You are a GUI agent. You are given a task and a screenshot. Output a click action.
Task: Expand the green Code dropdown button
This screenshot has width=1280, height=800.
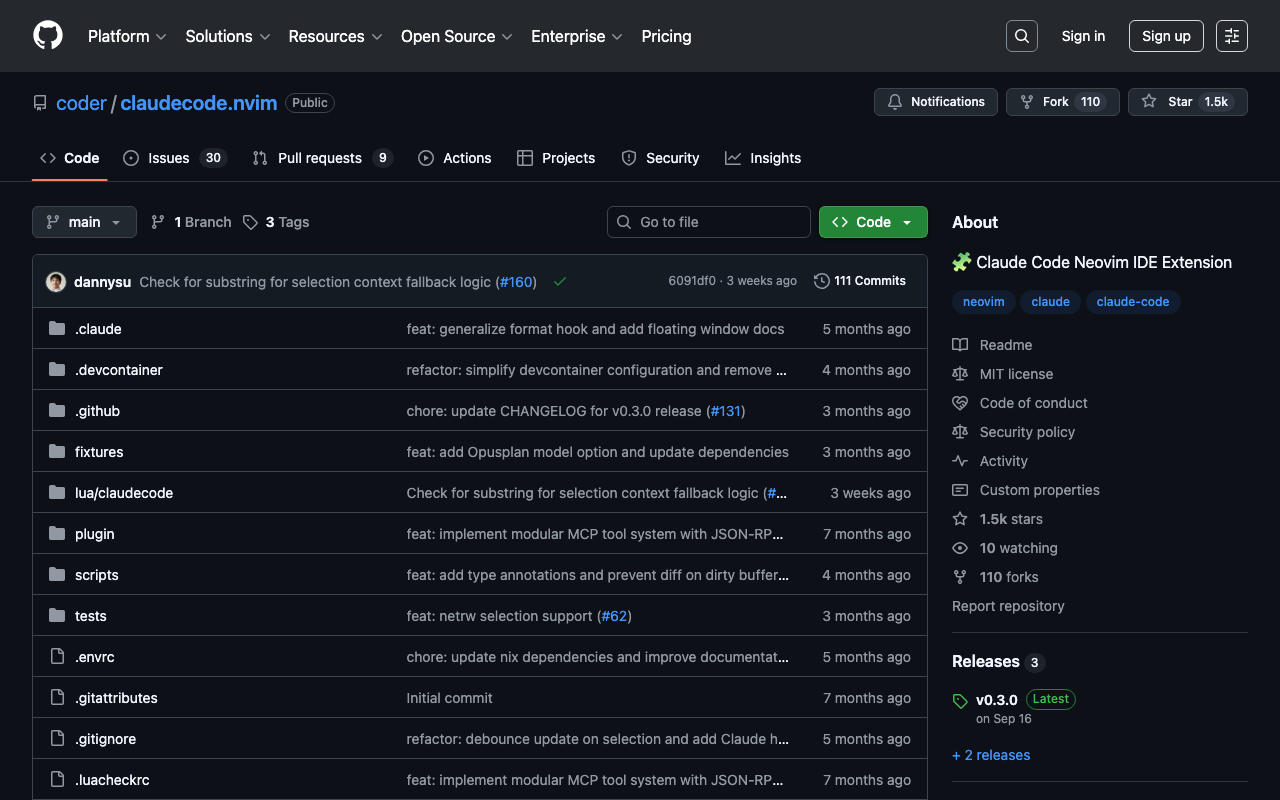click(x=872, y=222)
